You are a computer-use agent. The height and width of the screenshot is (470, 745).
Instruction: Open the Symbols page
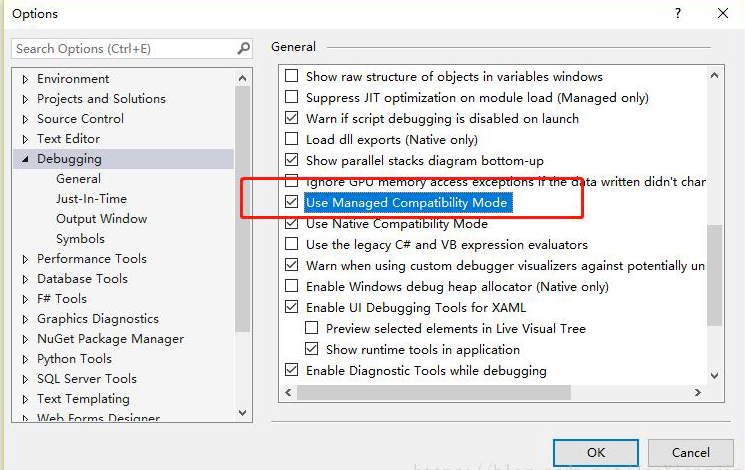point(80,239)
